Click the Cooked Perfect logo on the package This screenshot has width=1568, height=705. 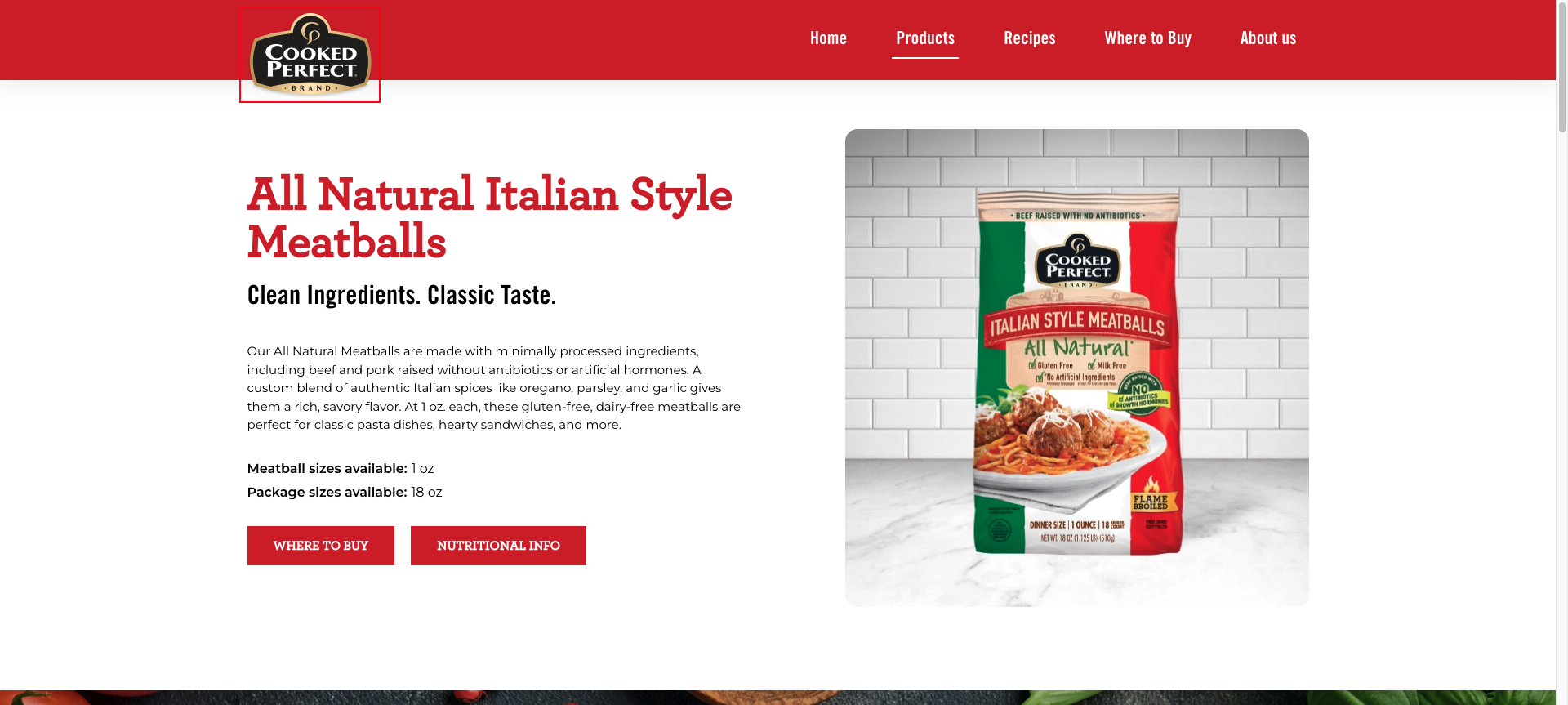pyautogui.click(x=1078, y=261)
